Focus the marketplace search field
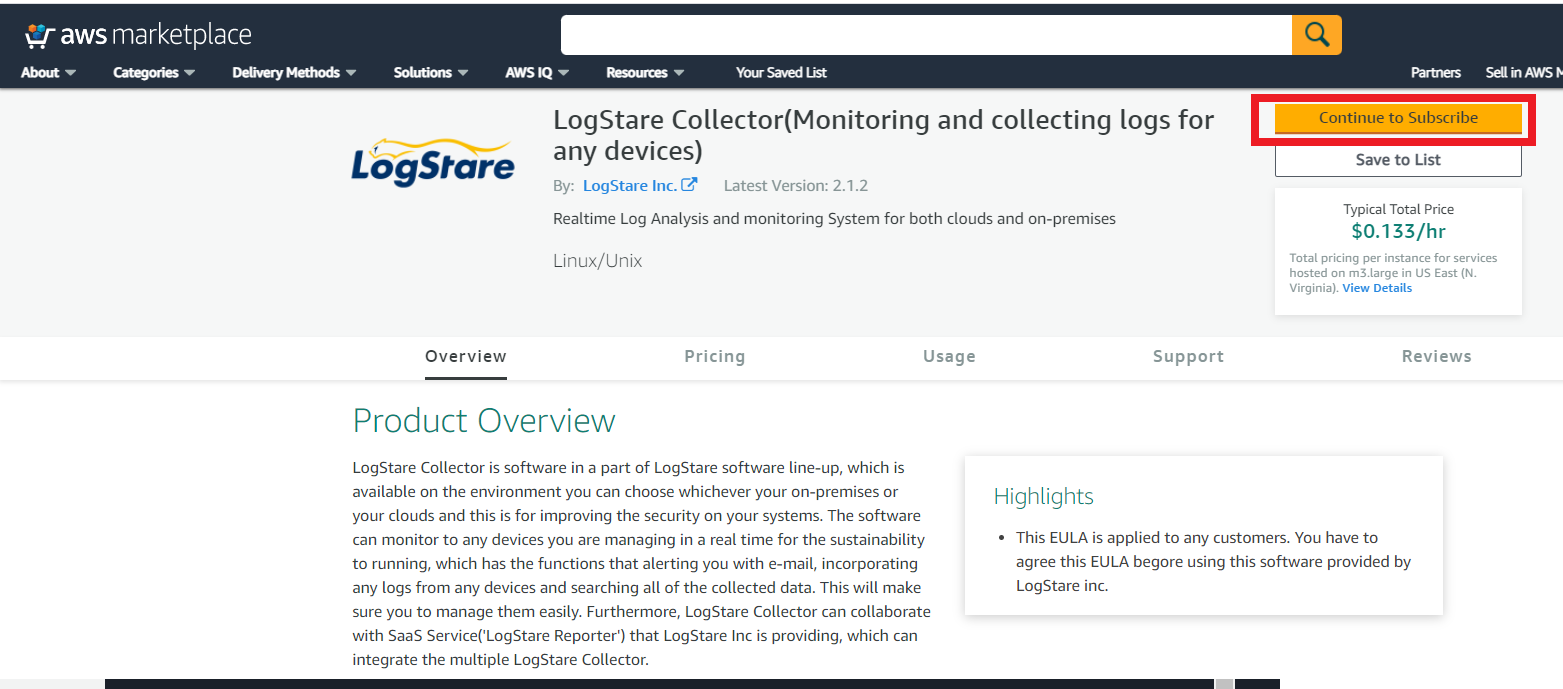Viewport: 1563px width, 689px height. click(x=926, y=35)
